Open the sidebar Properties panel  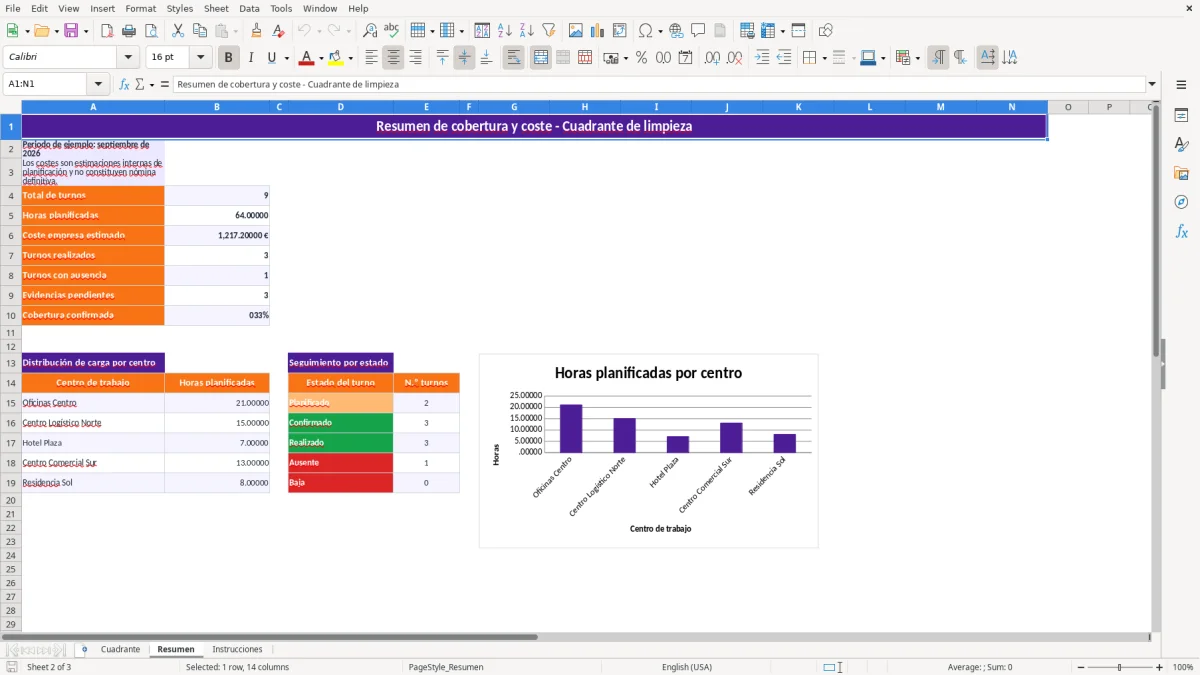(1181, 116)
